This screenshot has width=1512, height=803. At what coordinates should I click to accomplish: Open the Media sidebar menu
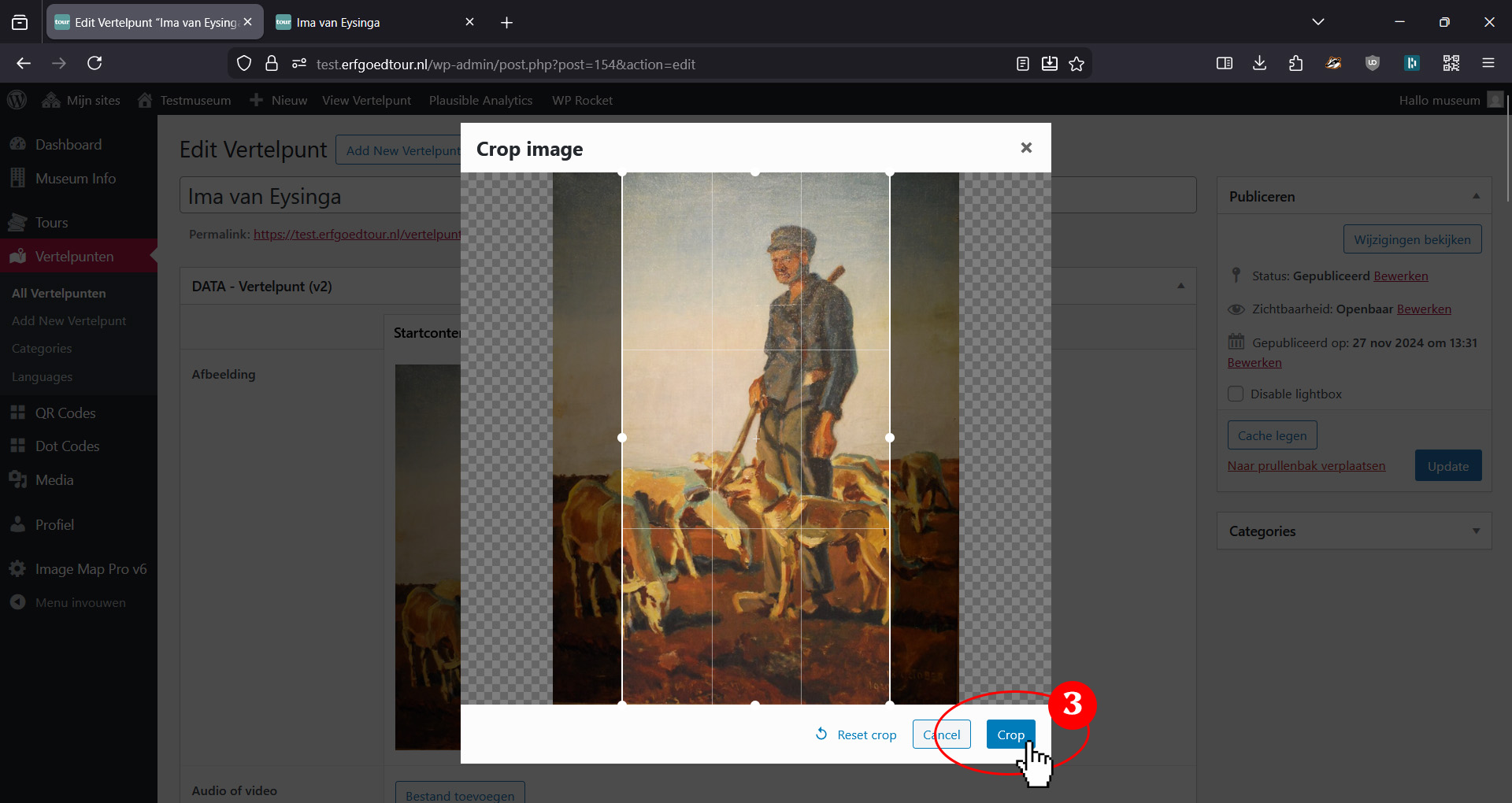point(54,479)
